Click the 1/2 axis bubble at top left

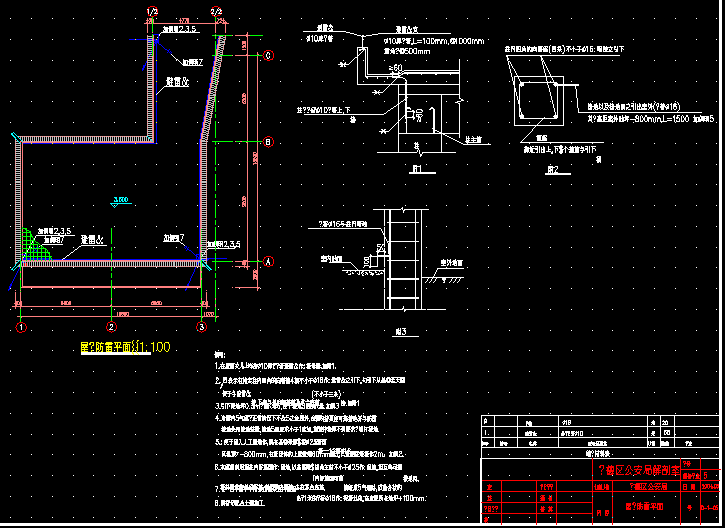click(152, 11)
